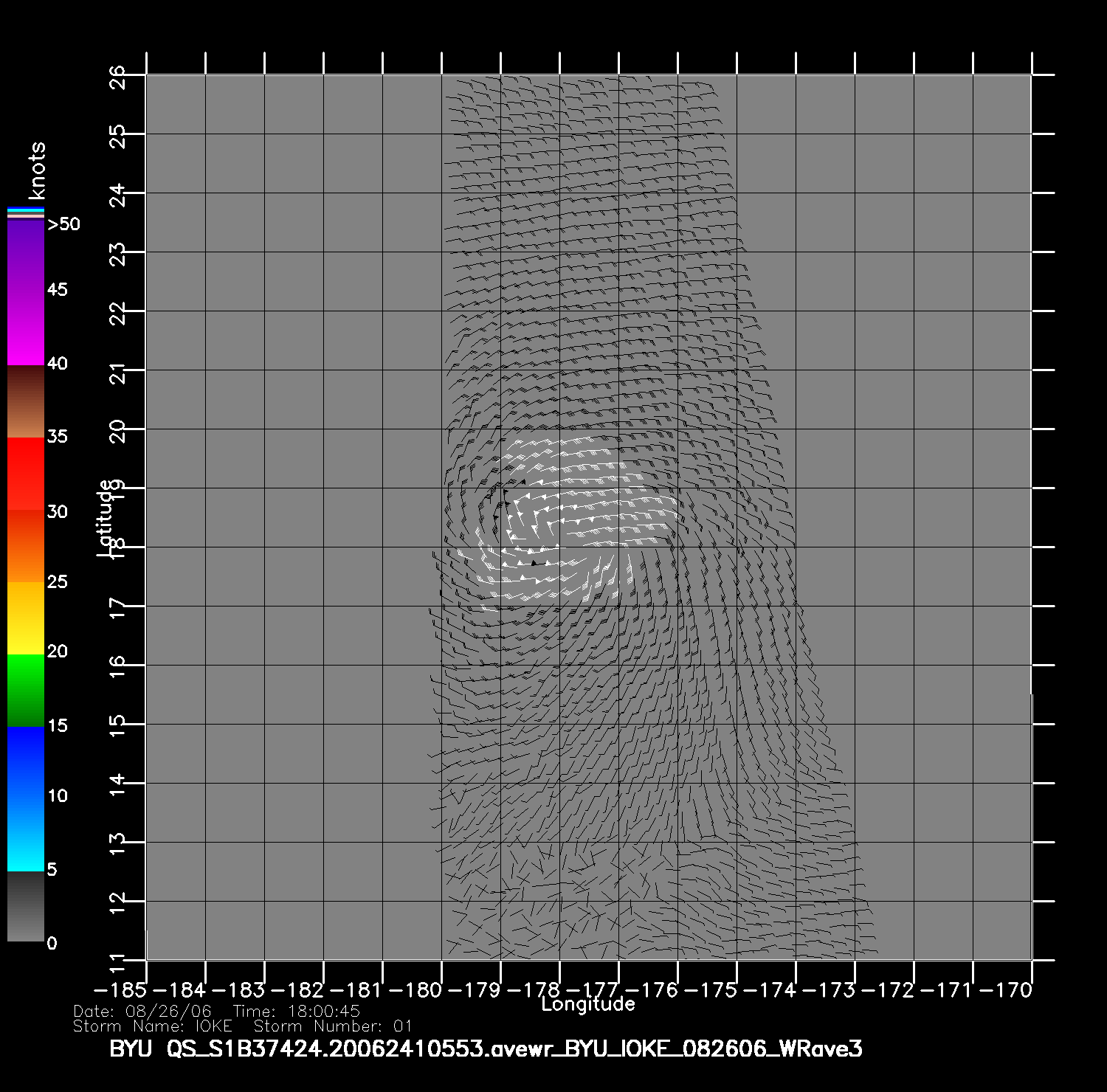1107x1092 pixels.
Task: Click the 'Storm Number: 01' text
Action: [x=333, y=1026]
